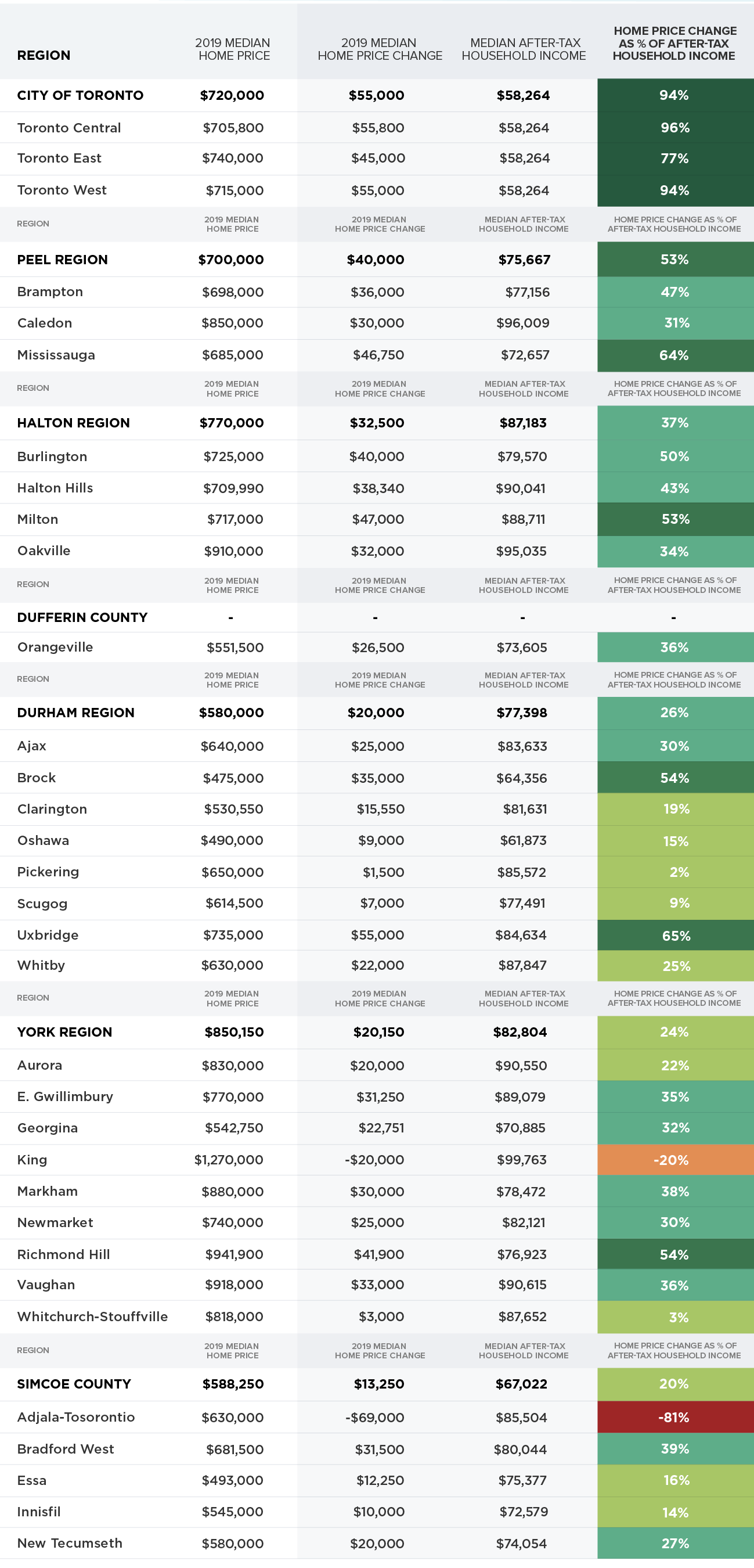This screenshot has height=1568, width=754.
Task: Select the SIMCOE COUNTY row heading
Action: 74,1383
